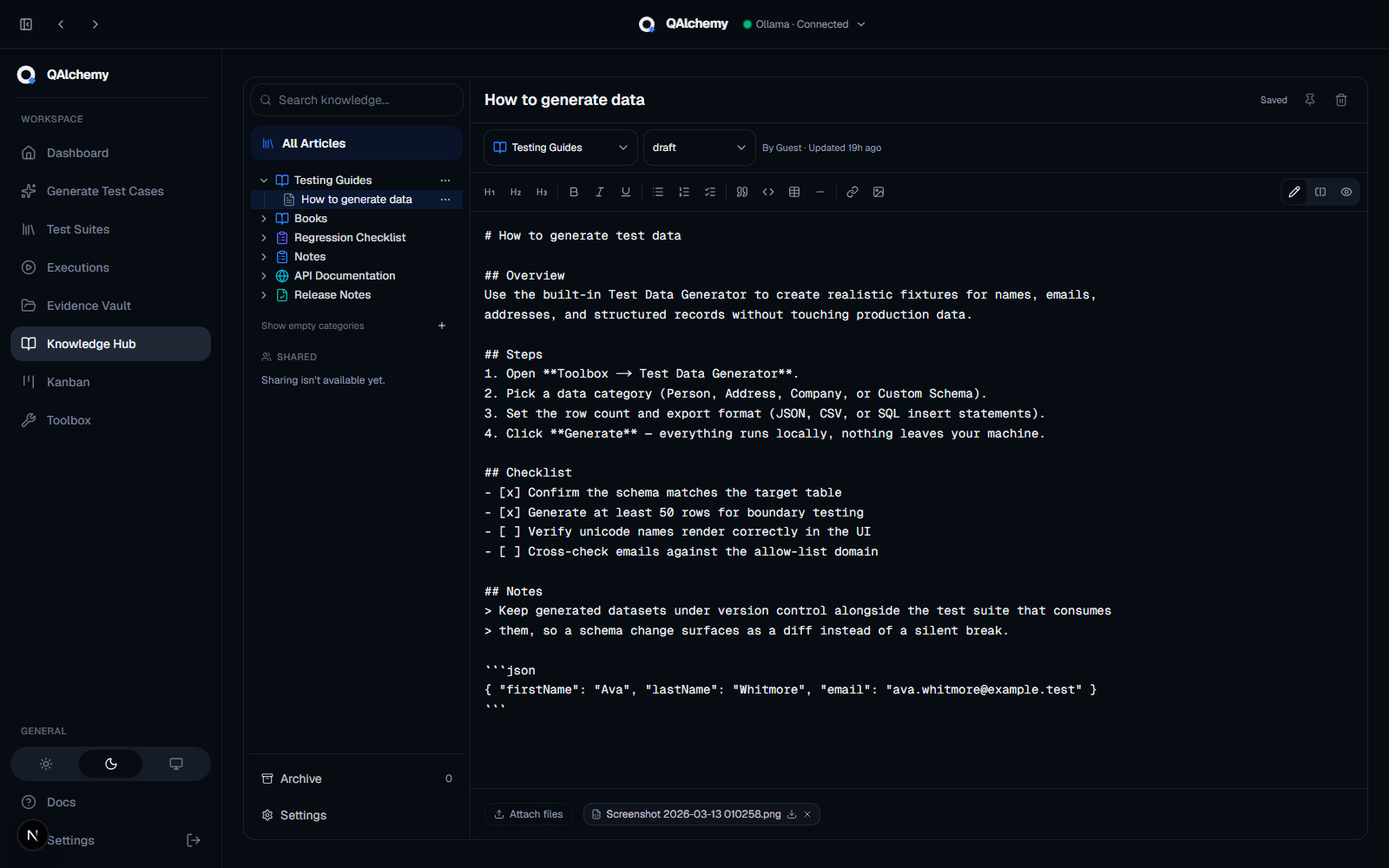
Task: Click Attach files button
Action: pyautogui.click(x=529, y=814)
